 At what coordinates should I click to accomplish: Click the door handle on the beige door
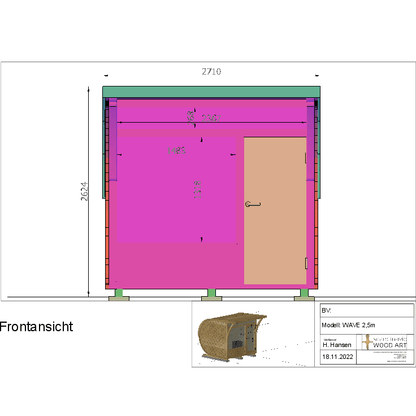point(253,204)
